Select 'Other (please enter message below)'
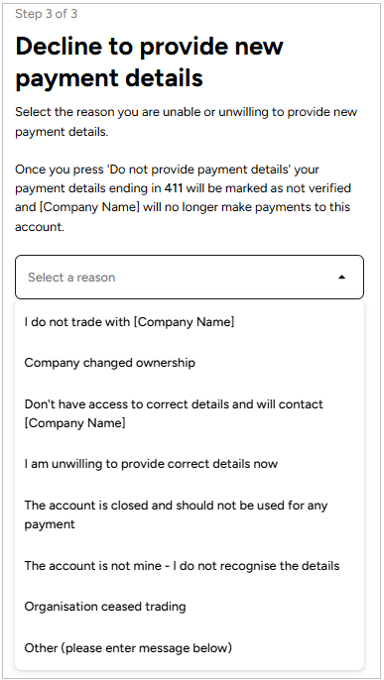The height and width of the screenshot is (680, 384). [x=189, y=647]
